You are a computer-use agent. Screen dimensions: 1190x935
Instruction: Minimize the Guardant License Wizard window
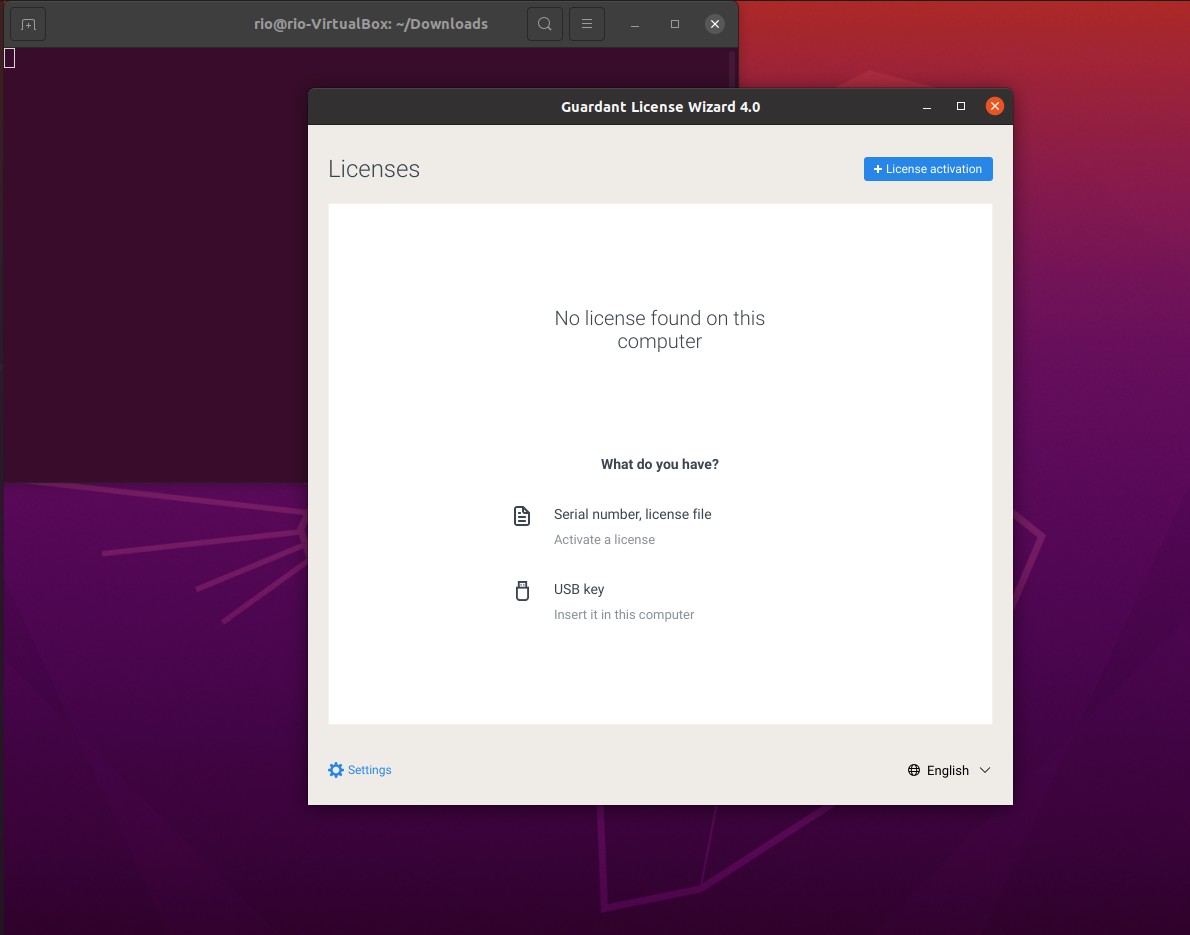point(927,107)
